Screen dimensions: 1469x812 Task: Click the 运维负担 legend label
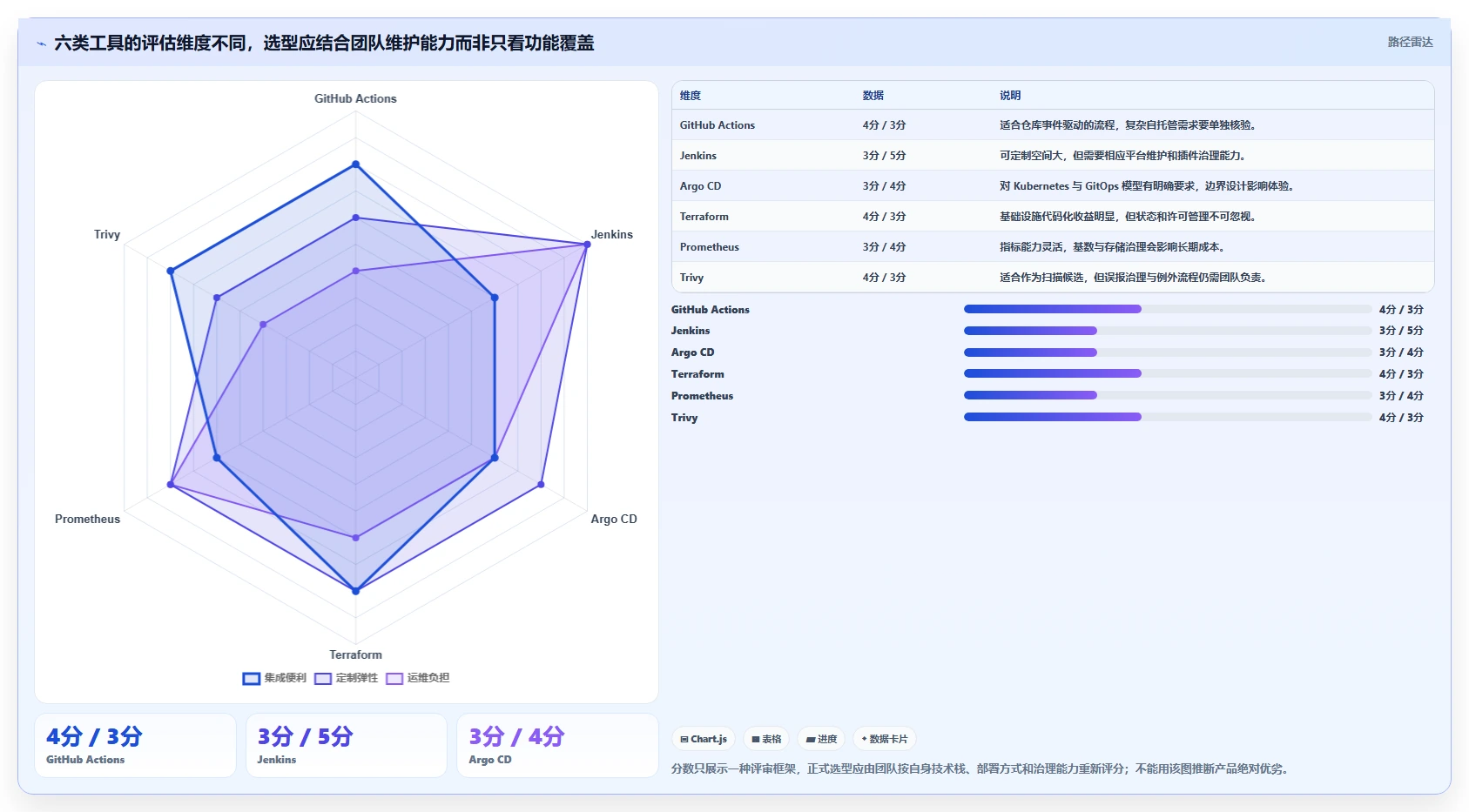[428, 678]
